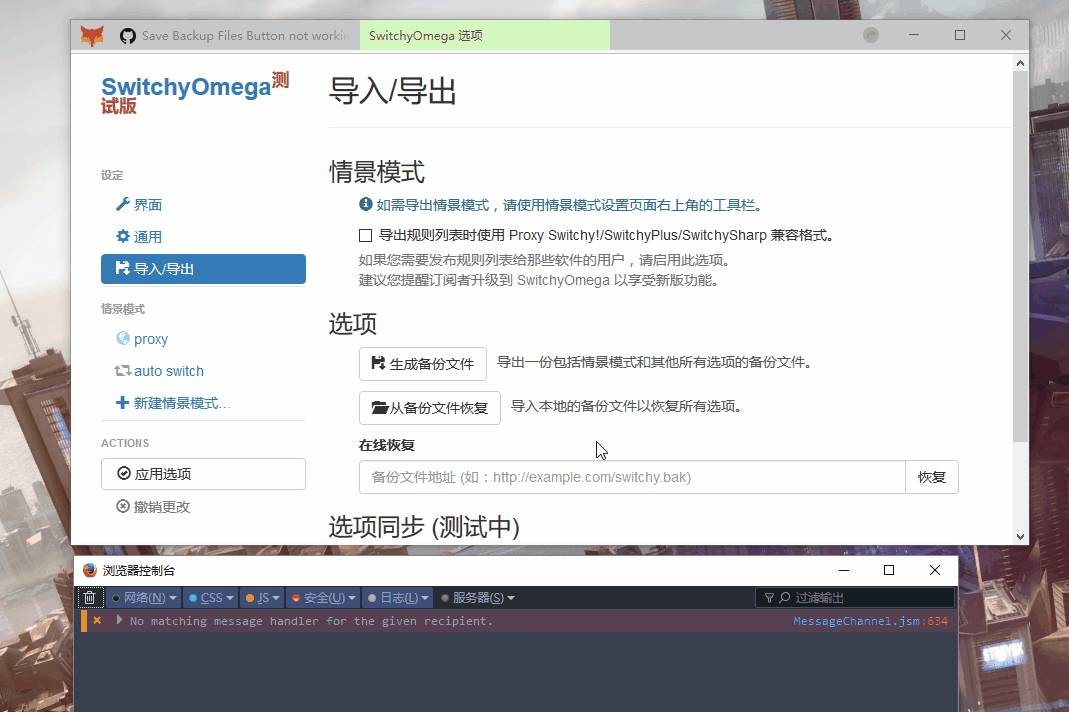This screenshot has width=1069, height=712.
Task: Open the 服务器(S) filter dropdown in console
Action: click(x=477, y=598)
